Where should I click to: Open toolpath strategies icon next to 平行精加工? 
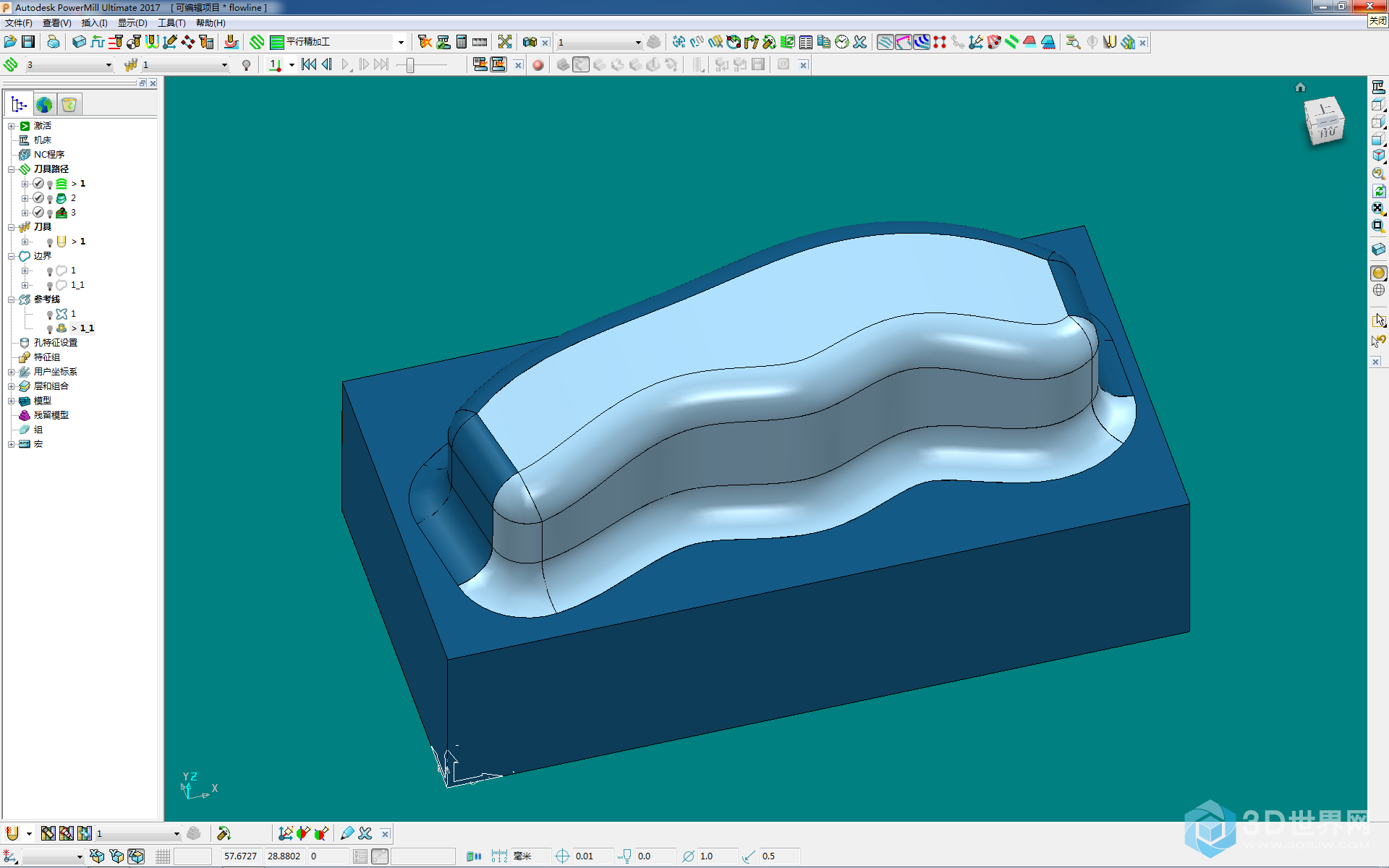point(257,42)
